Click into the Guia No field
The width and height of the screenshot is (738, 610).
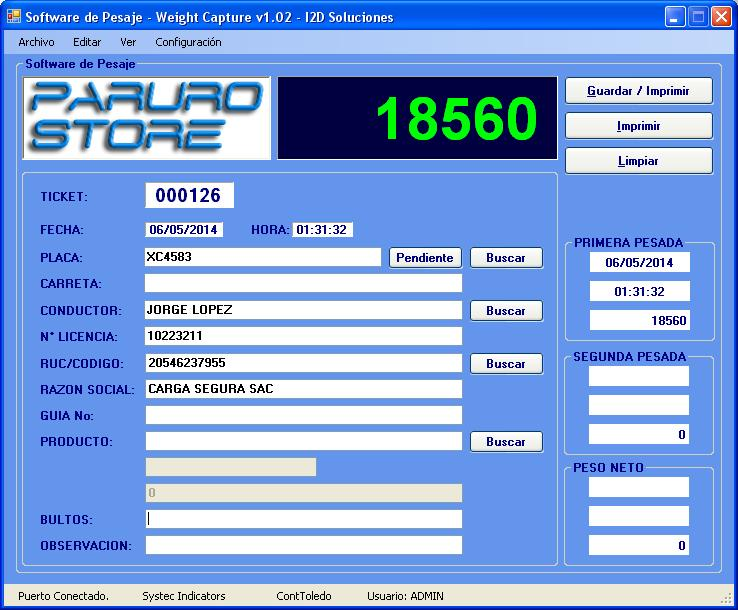pos(303,415)
